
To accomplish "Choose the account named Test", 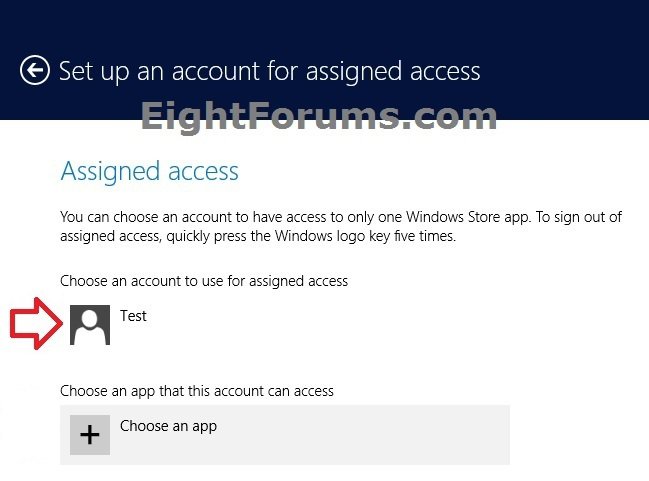I will 133,316.
